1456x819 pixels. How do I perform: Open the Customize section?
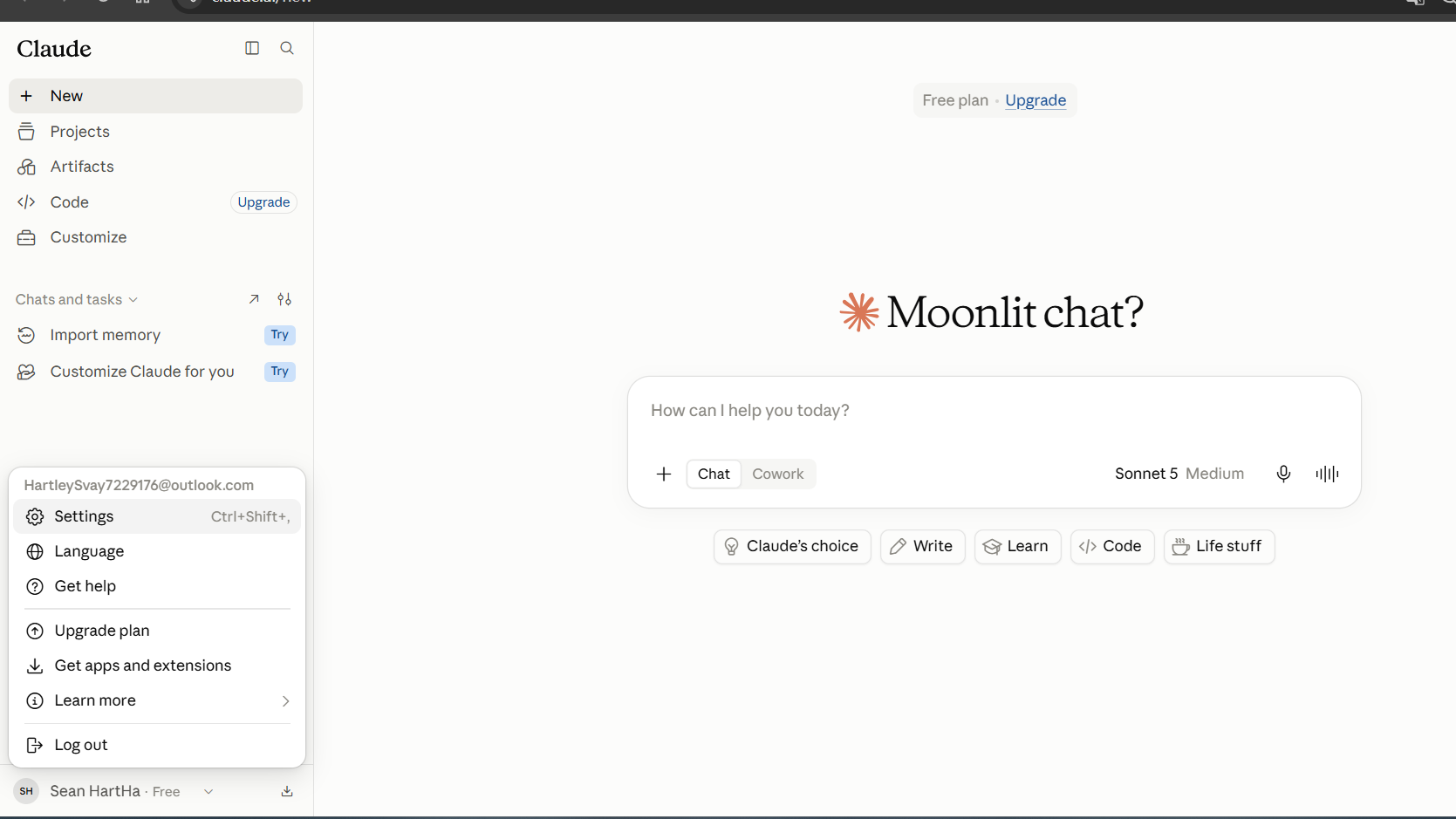pos(155,237)
